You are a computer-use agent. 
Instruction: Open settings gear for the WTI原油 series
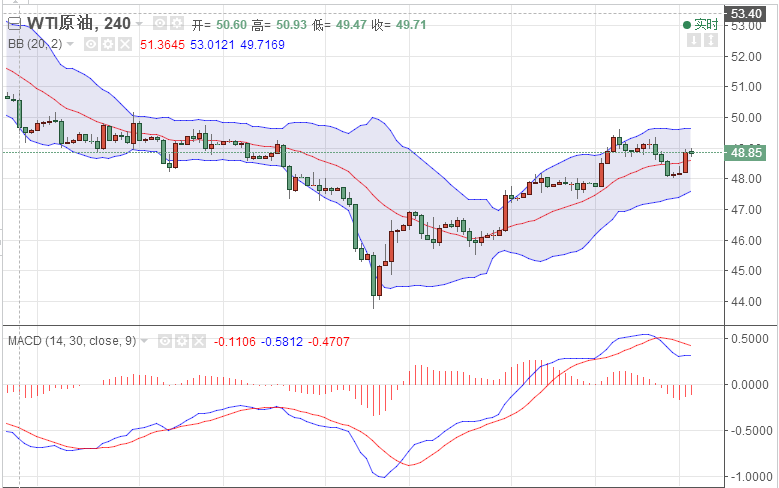coord(177,23)
